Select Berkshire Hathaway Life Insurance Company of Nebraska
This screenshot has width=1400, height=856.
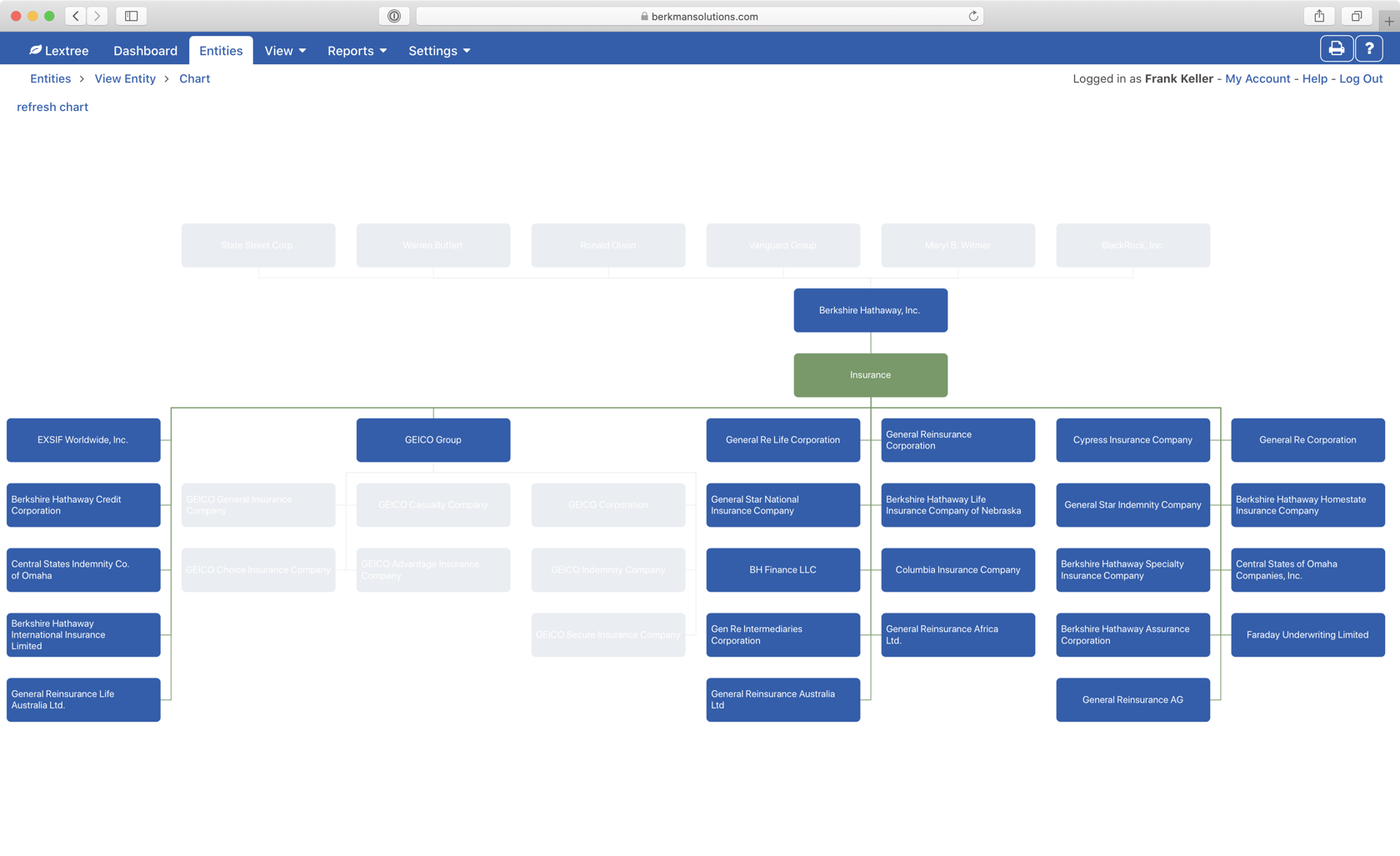(958, 505)
